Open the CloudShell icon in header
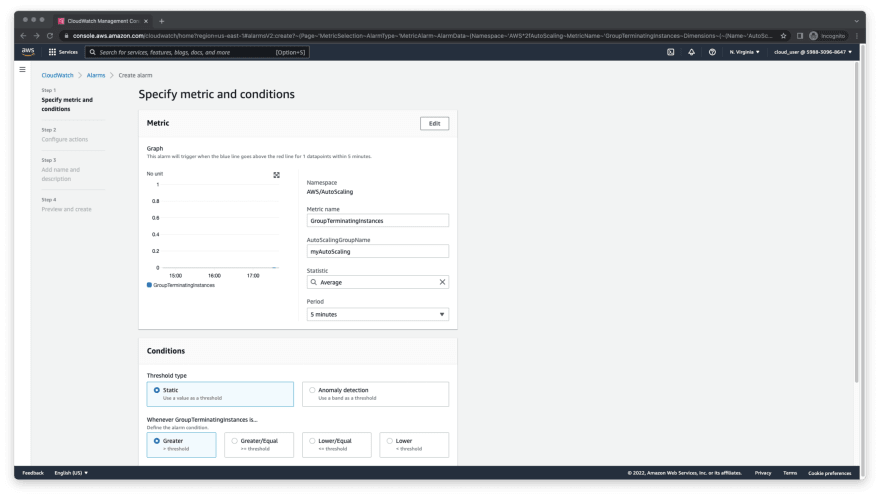This screenshot has height=497, width=880. click(x=670, y=52)
